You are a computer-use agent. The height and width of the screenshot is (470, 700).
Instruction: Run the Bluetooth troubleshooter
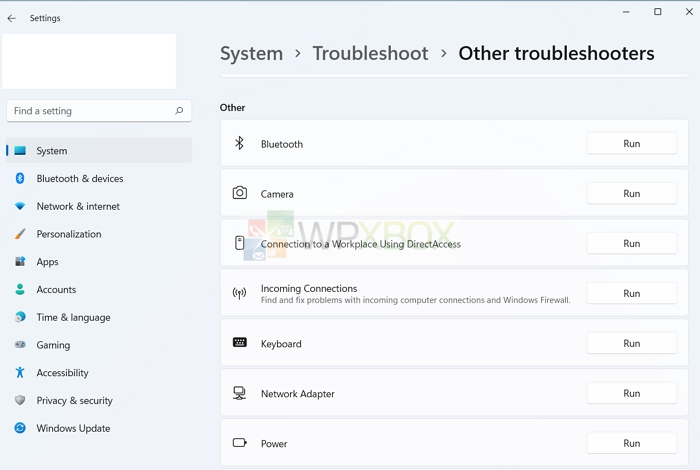(x=632, y=143)
